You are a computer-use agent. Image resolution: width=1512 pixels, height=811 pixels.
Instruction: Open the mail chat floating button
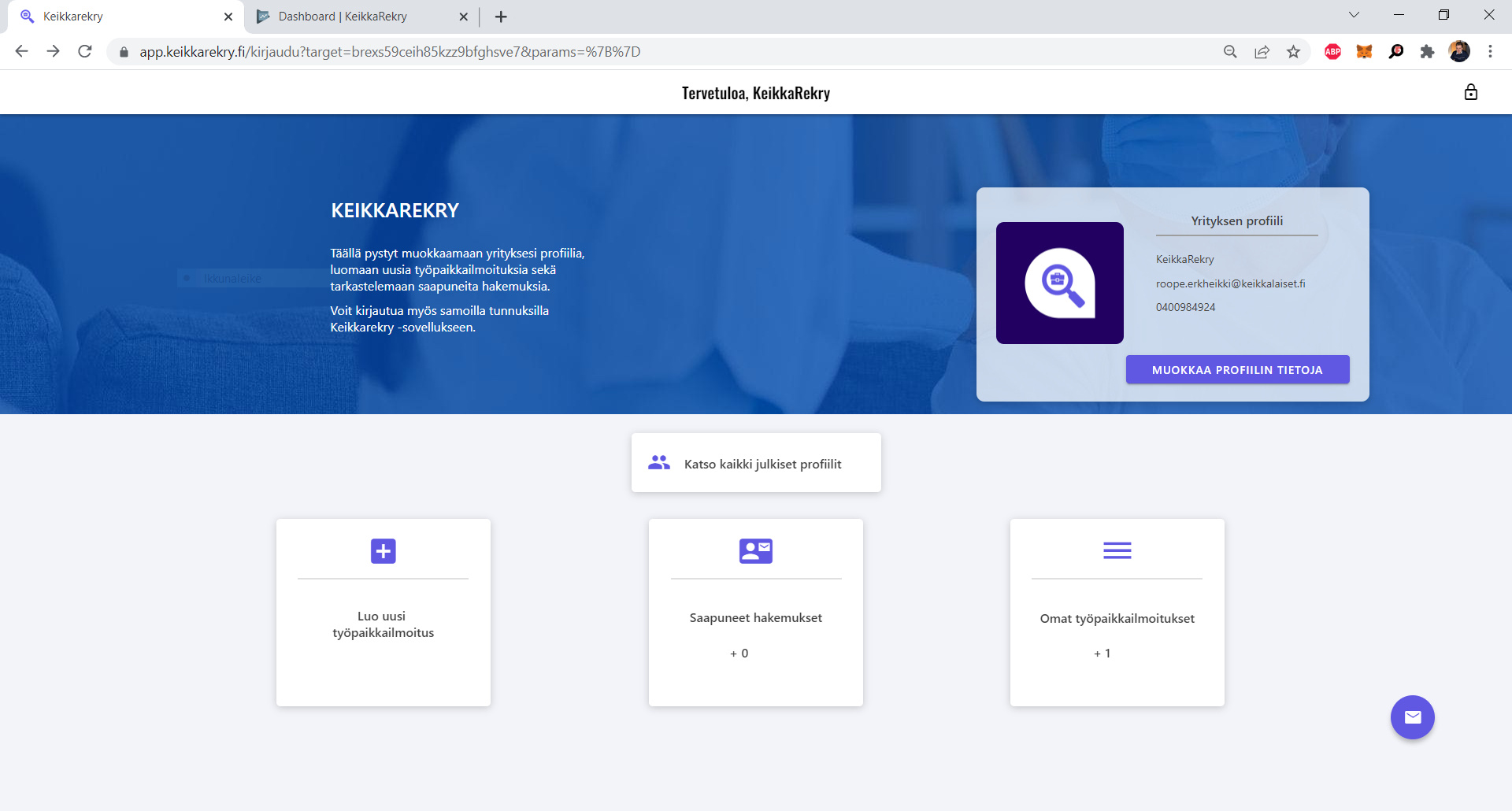coord(1412,717)
